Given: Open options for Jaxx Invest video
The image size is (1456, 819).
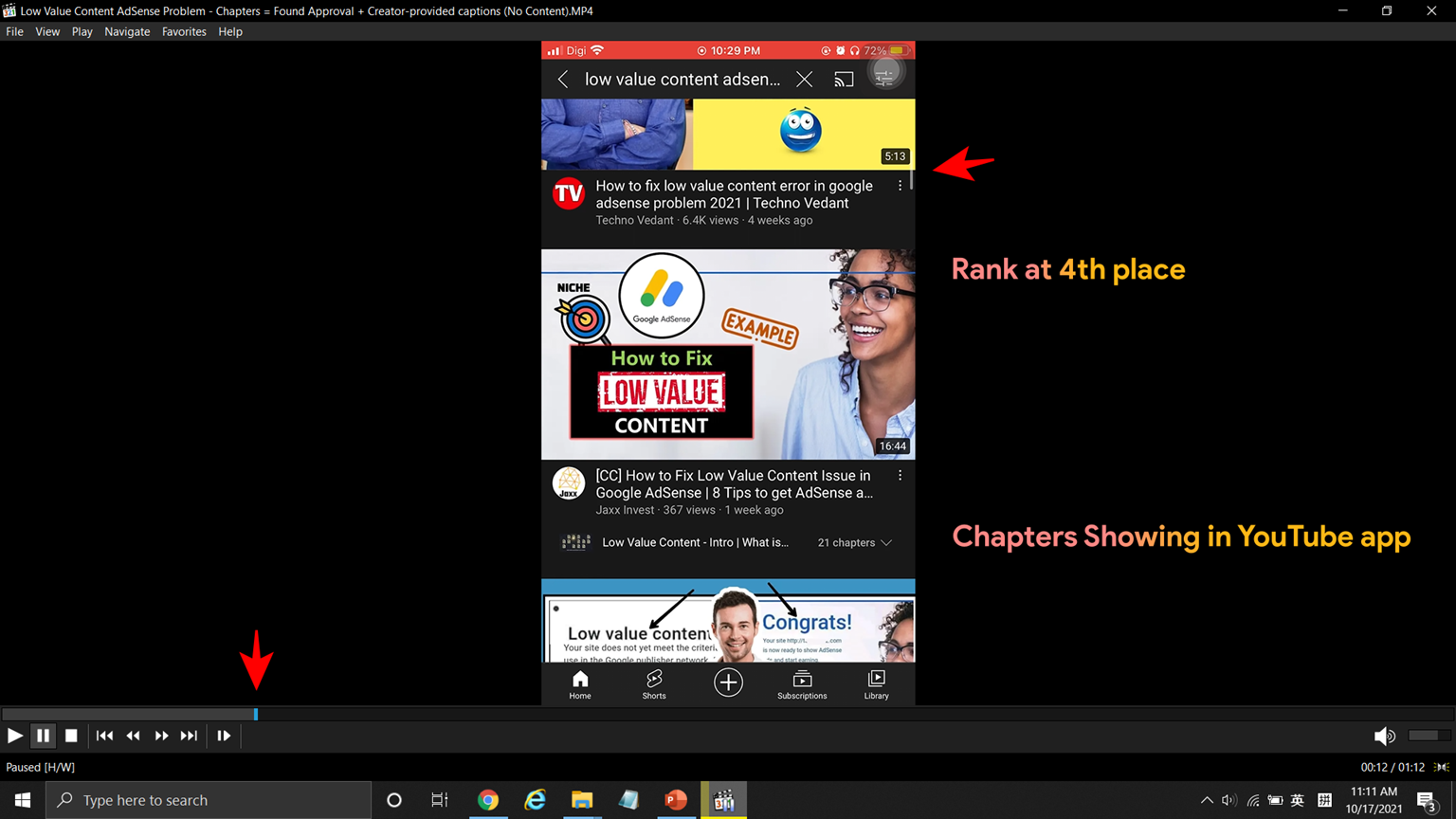Looking at the screenshot, I should (900, 476).
